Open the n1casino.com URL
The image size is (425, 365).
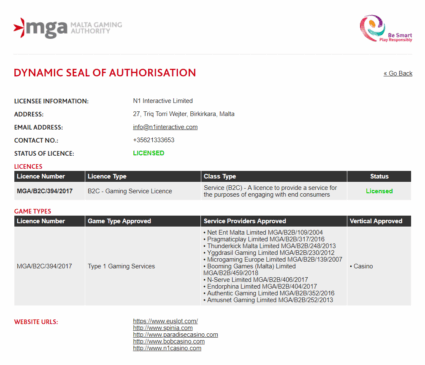167,348
